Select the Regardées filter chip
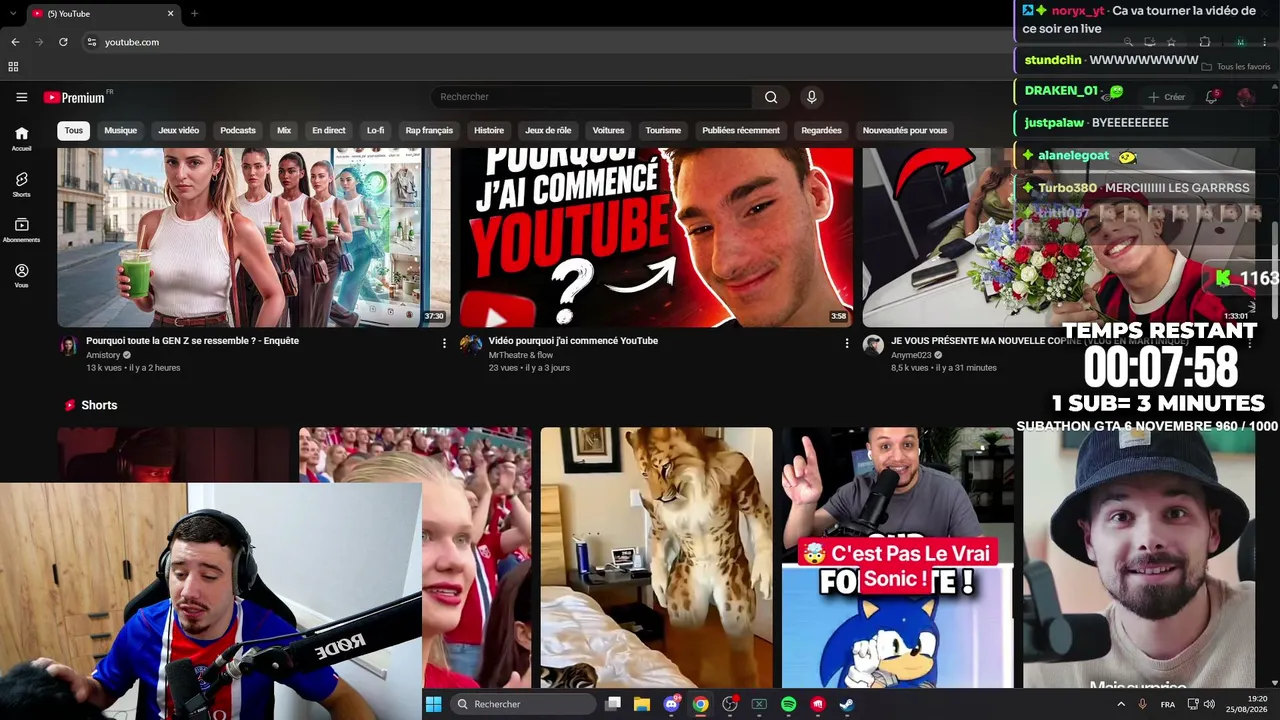The height and width of the screenshot is (720, 1280). coord(821,130)
